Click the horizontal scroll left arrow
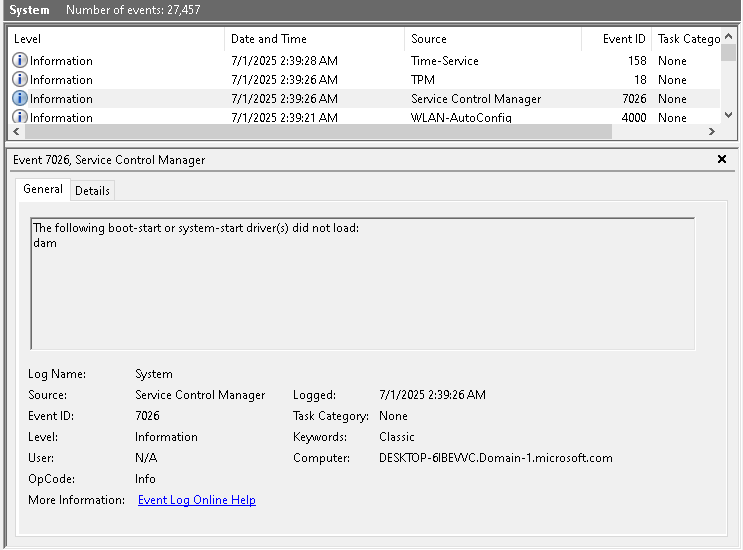Image resolution: width=743 pixels, height=550 pixels. coord(17,131)
